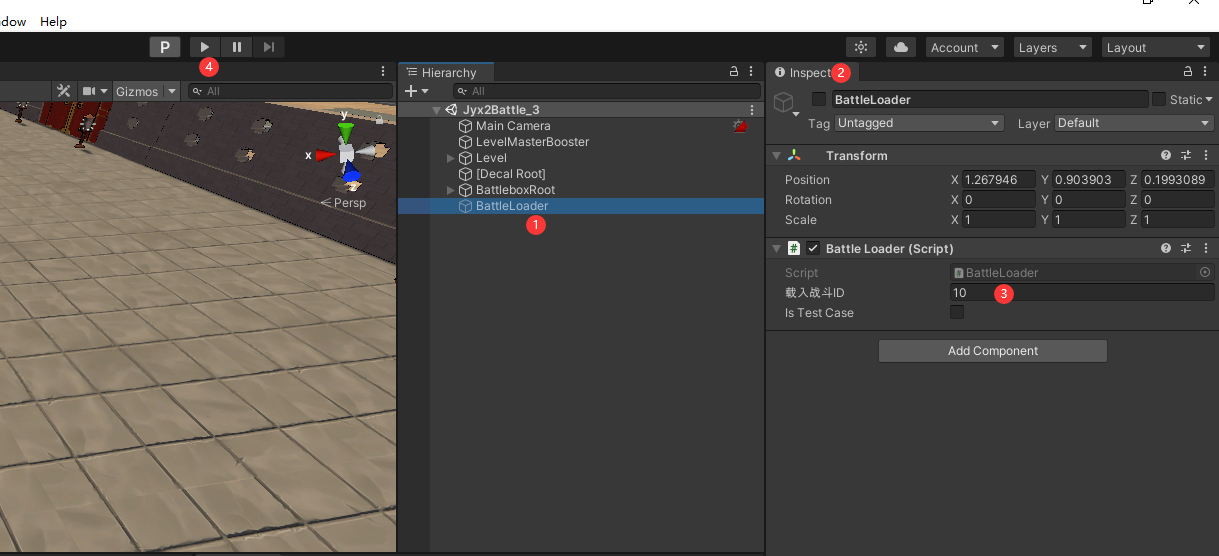Image resolution: width=1219 pixels, height=556 pixels.
Task: Open the GameObject cube icon picker
Action: click(785, 103)
